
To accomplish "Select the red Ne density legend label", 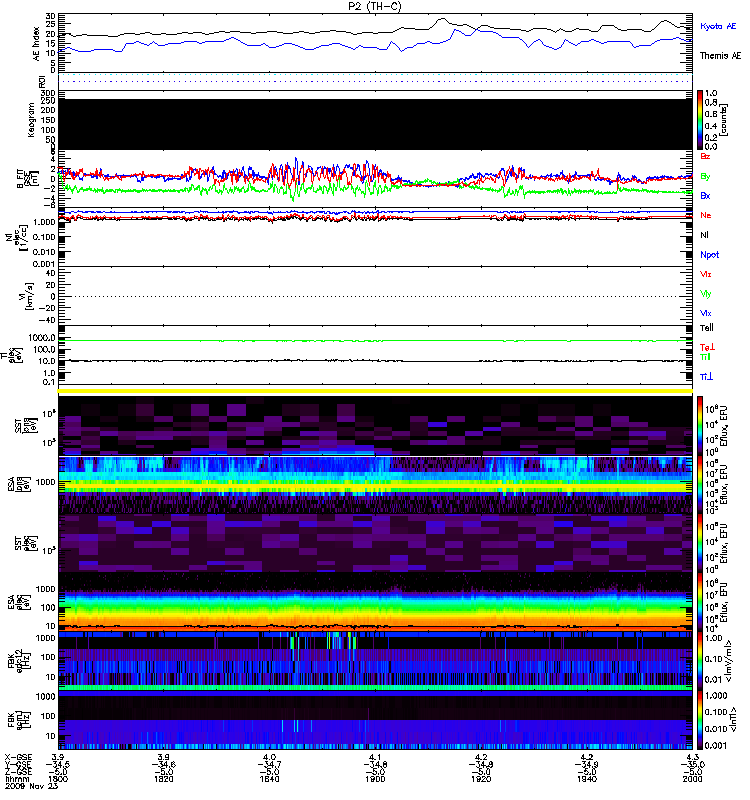I will point(706,215).
